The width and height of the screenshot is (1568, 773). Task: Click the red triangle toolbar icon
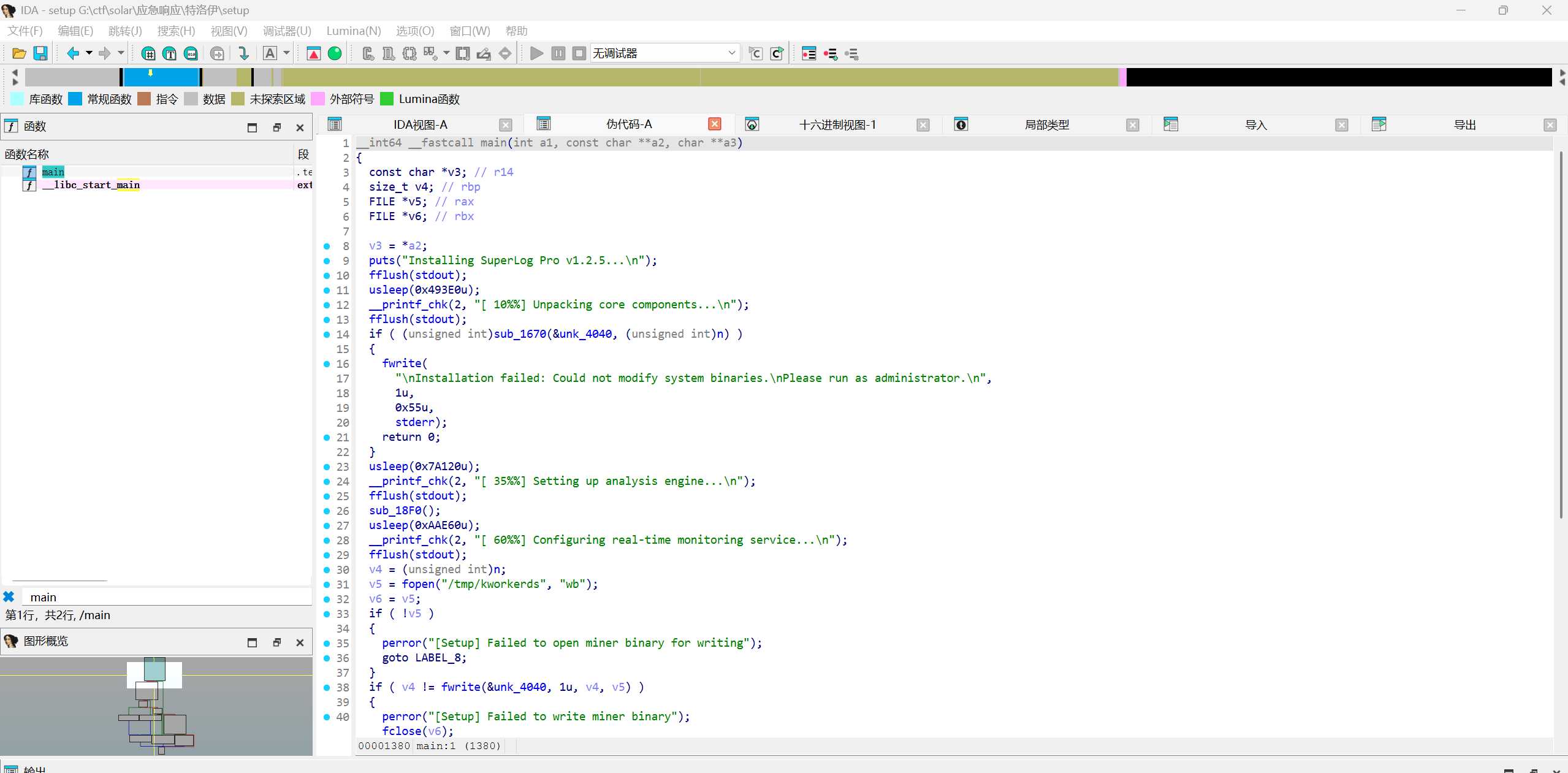tap(314, 54)
